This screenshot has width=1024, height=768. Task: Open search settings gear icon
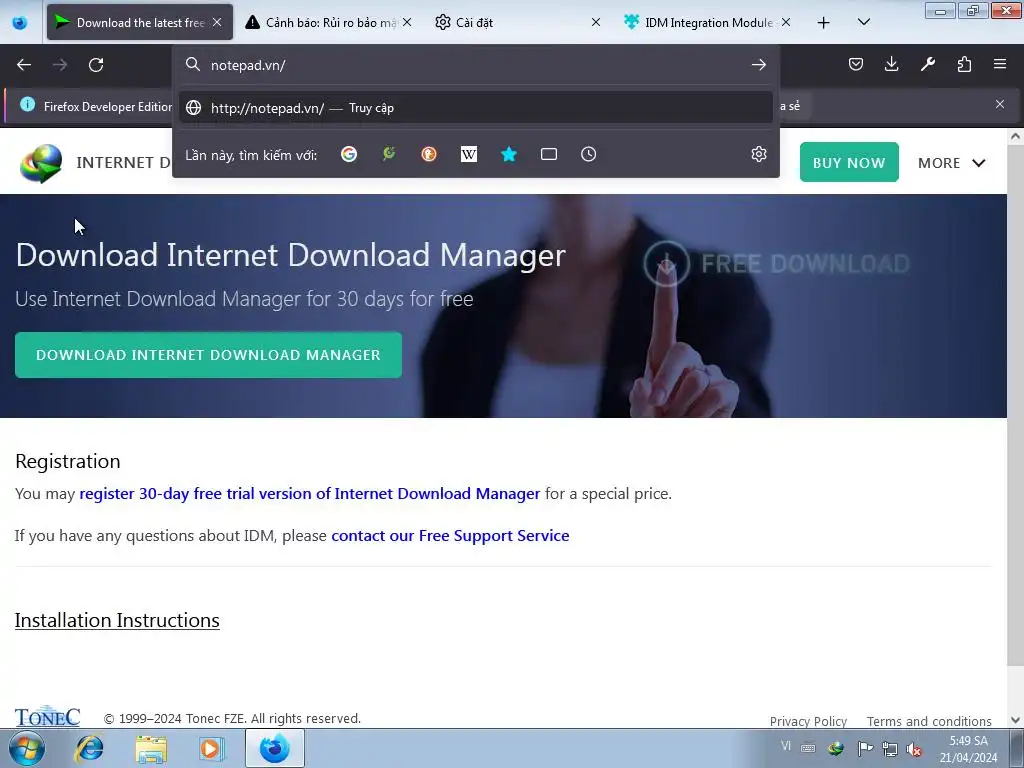click(758, 154)
